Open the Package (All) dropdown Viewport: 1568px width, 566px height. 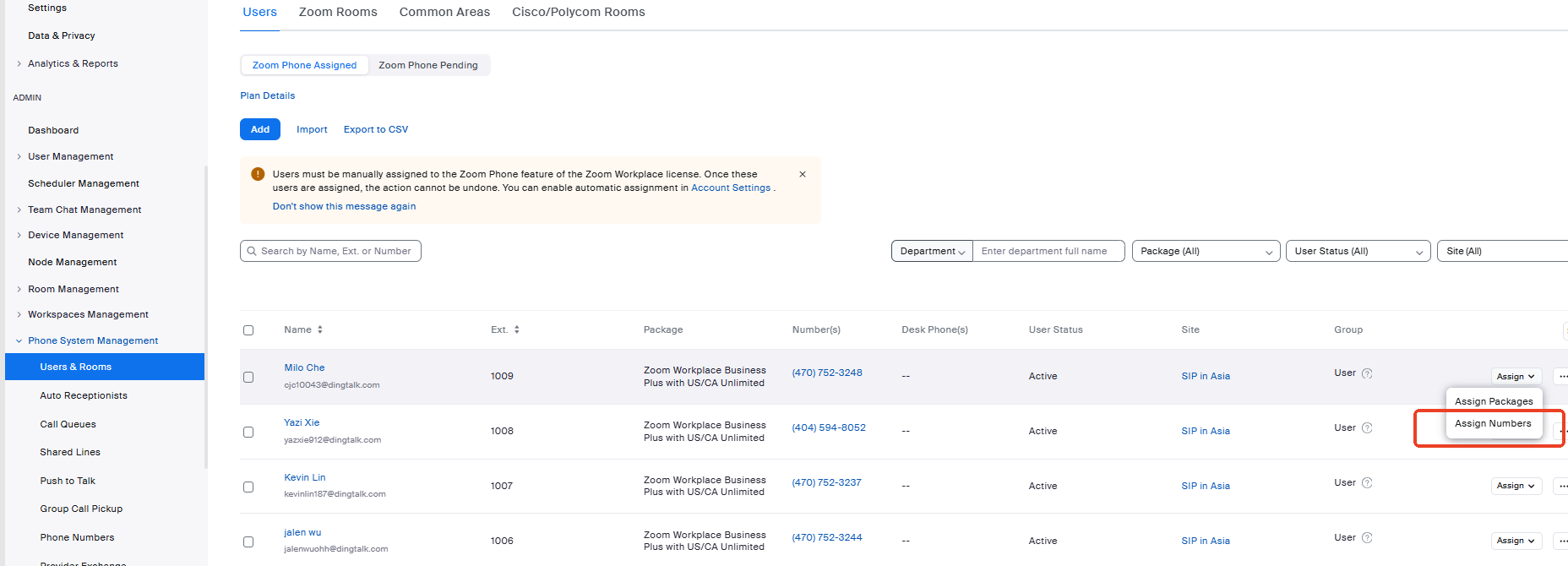coord(1206,251)
